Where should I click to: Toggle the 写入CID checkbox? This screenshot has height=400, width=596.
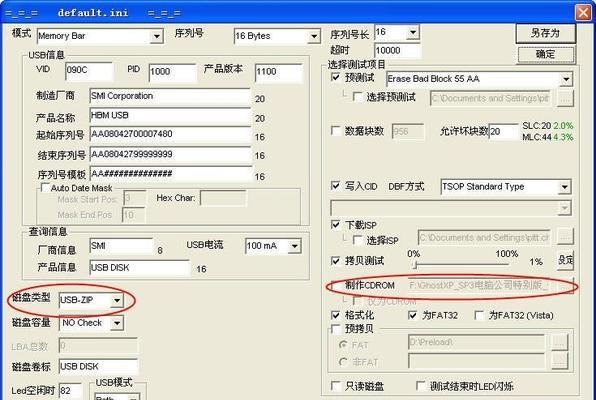click(x=336, y=186)
